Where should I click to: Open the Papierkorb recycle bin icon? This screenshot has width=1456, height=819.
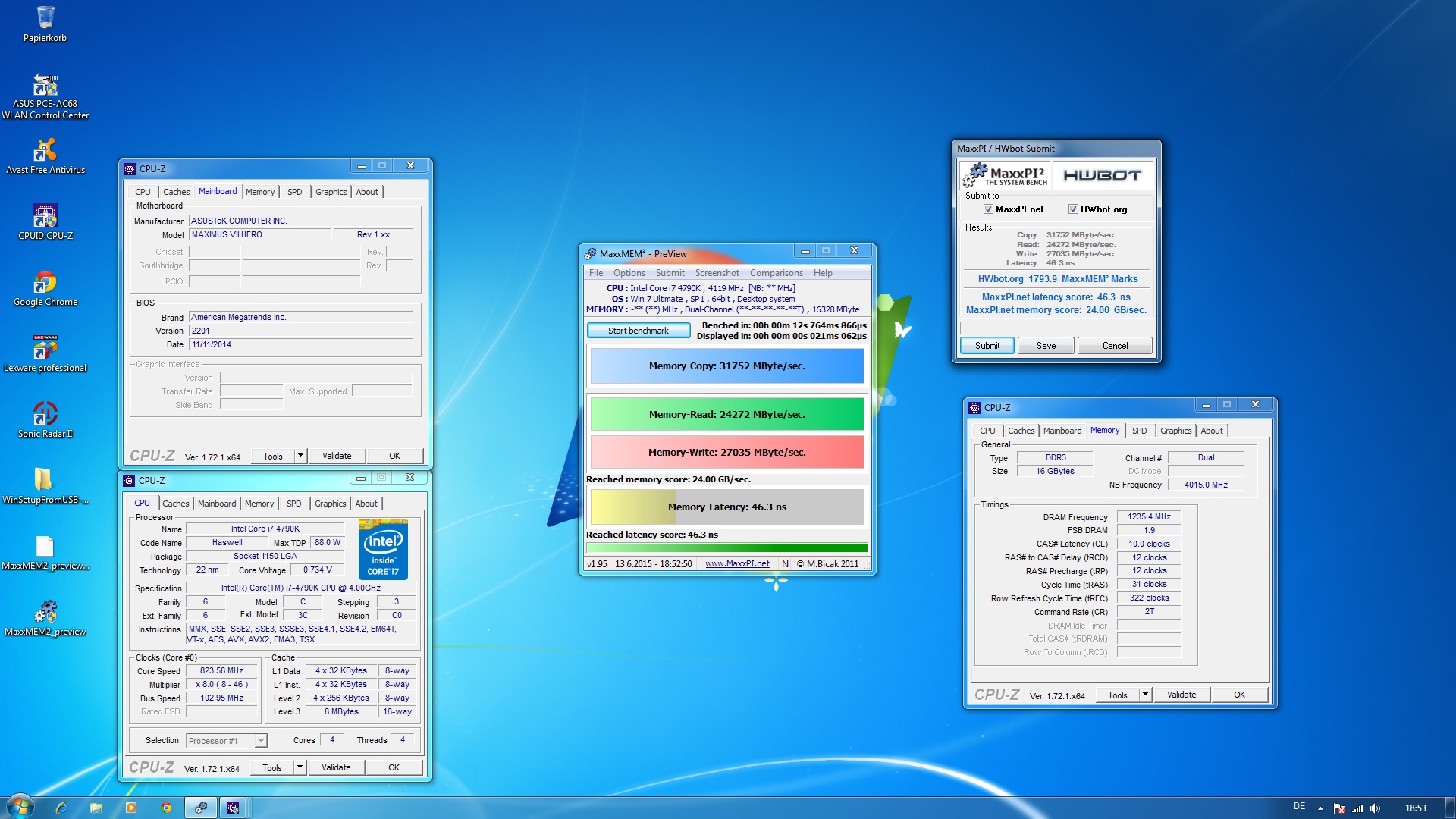pyautogui.click(x=45, y=24)
